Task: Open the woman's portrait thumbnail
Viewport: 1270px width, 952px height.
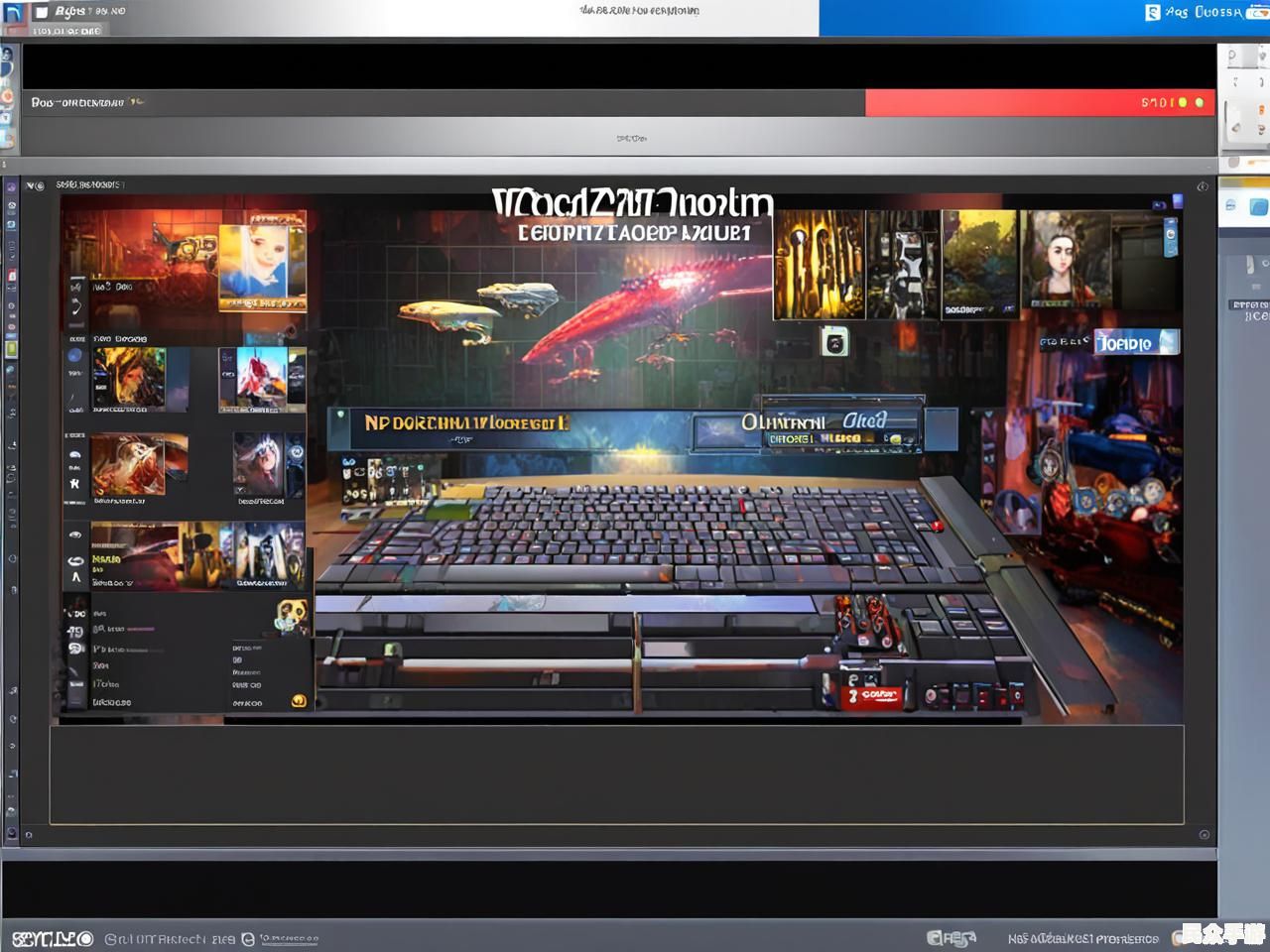Action: point(1066,260)
